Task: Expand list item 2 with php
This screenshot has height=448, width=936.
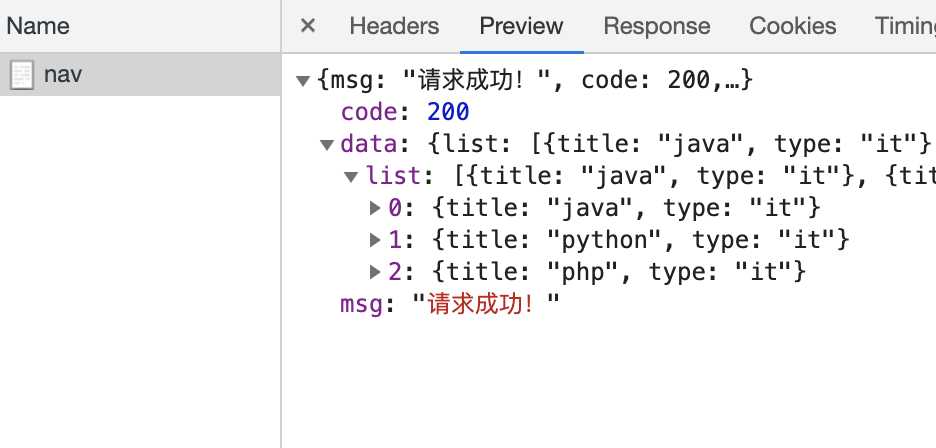Action: tap(375, 272)
